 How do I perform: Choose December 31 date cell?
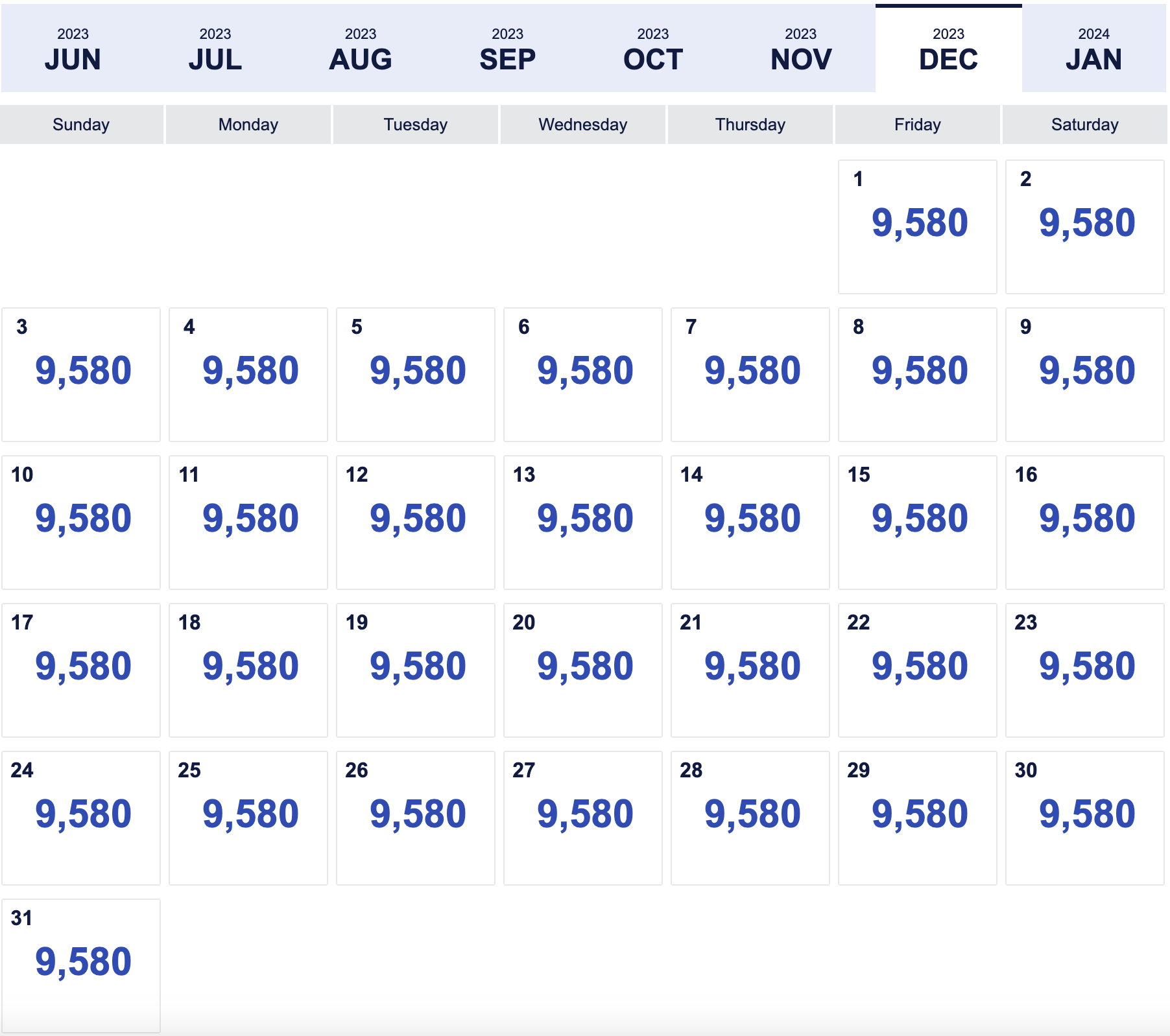point(80,966)
